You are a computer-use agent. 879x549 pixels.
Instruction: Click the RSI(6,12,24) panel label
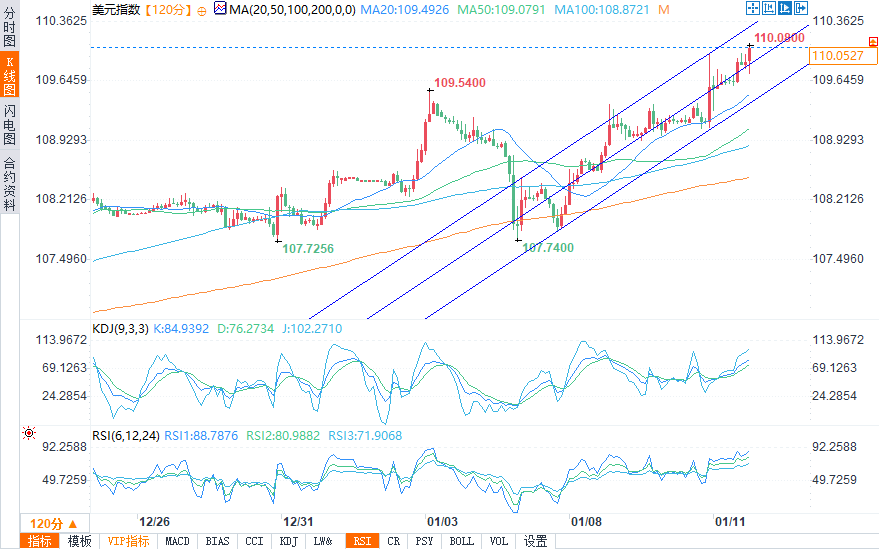[x=126, y=436]
